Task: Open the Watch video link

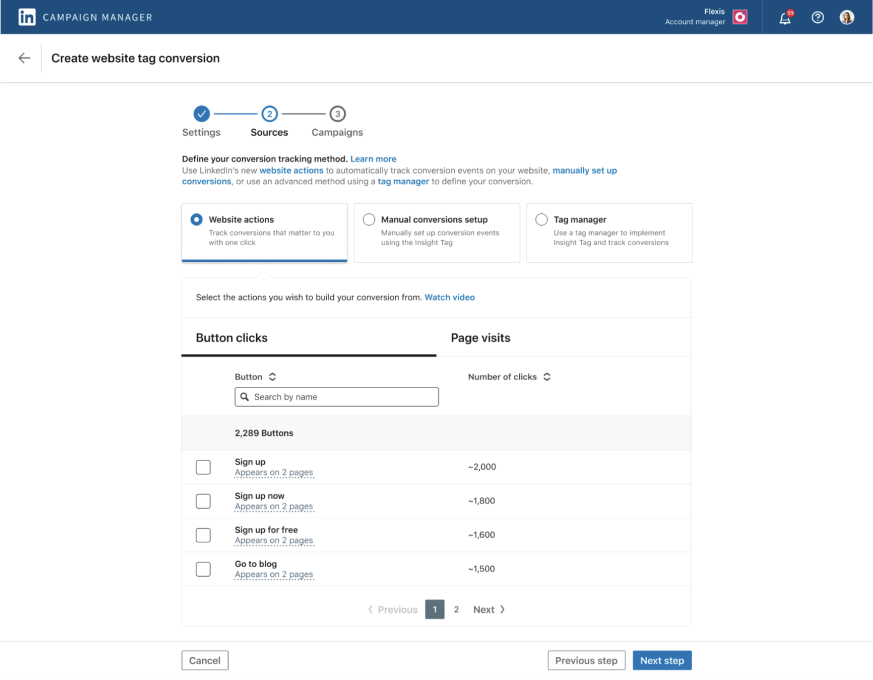Action: pos(451,297)
